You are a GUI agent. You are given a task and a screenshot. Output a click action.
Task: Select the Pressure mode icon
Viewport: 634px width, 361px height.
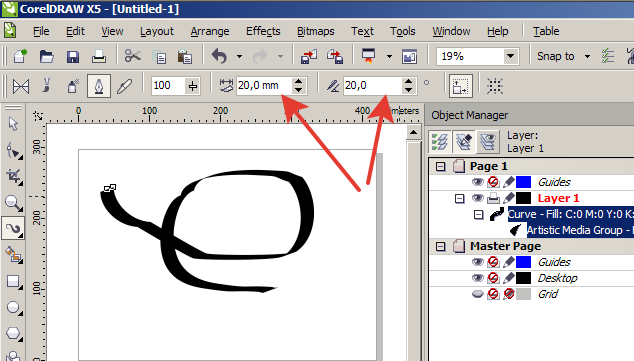tap(125, 86)
